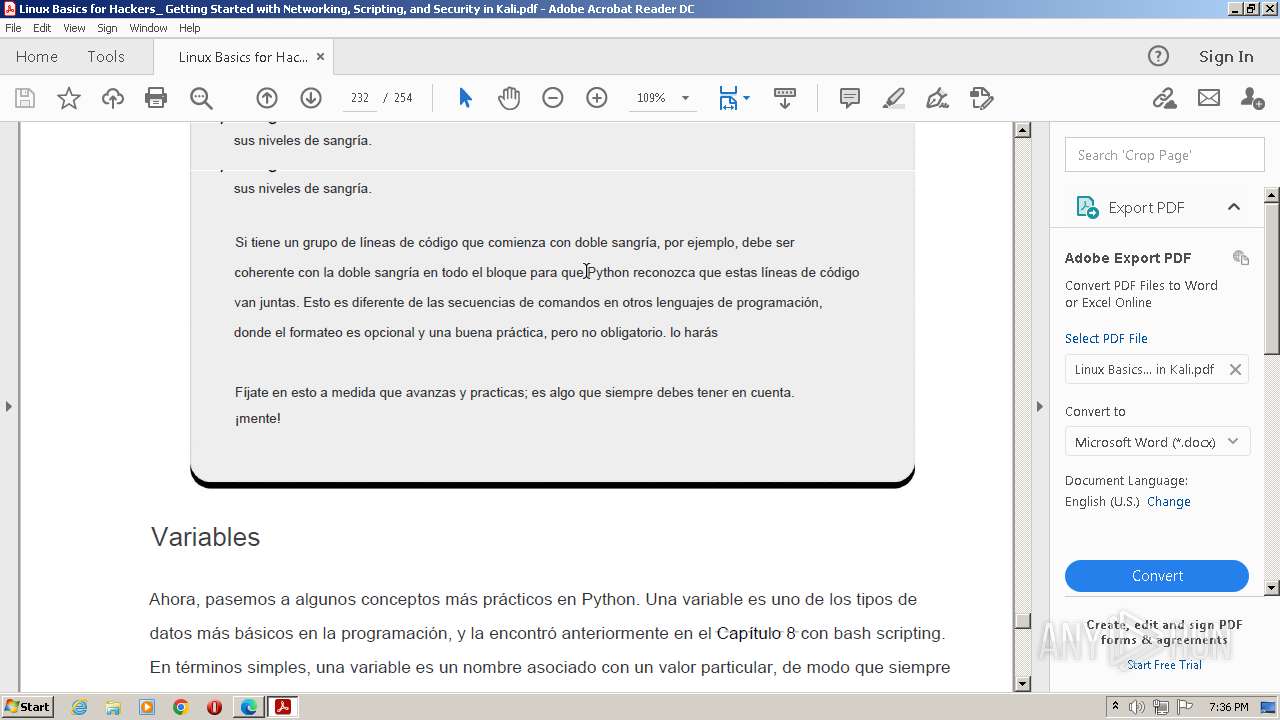Bookmark this file with the star icon

pyautogui.click(x=69, y=98)
